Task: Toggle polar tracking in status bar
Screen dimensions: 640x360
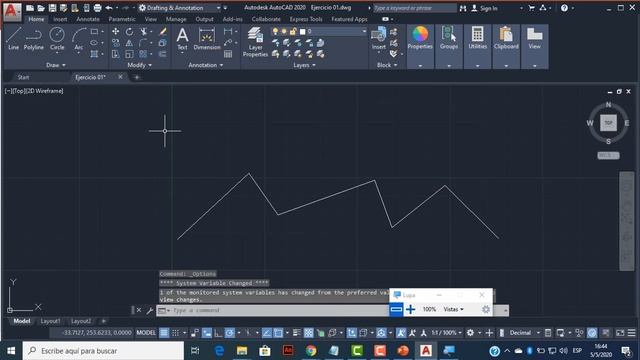Action: (x=230, y=333)
